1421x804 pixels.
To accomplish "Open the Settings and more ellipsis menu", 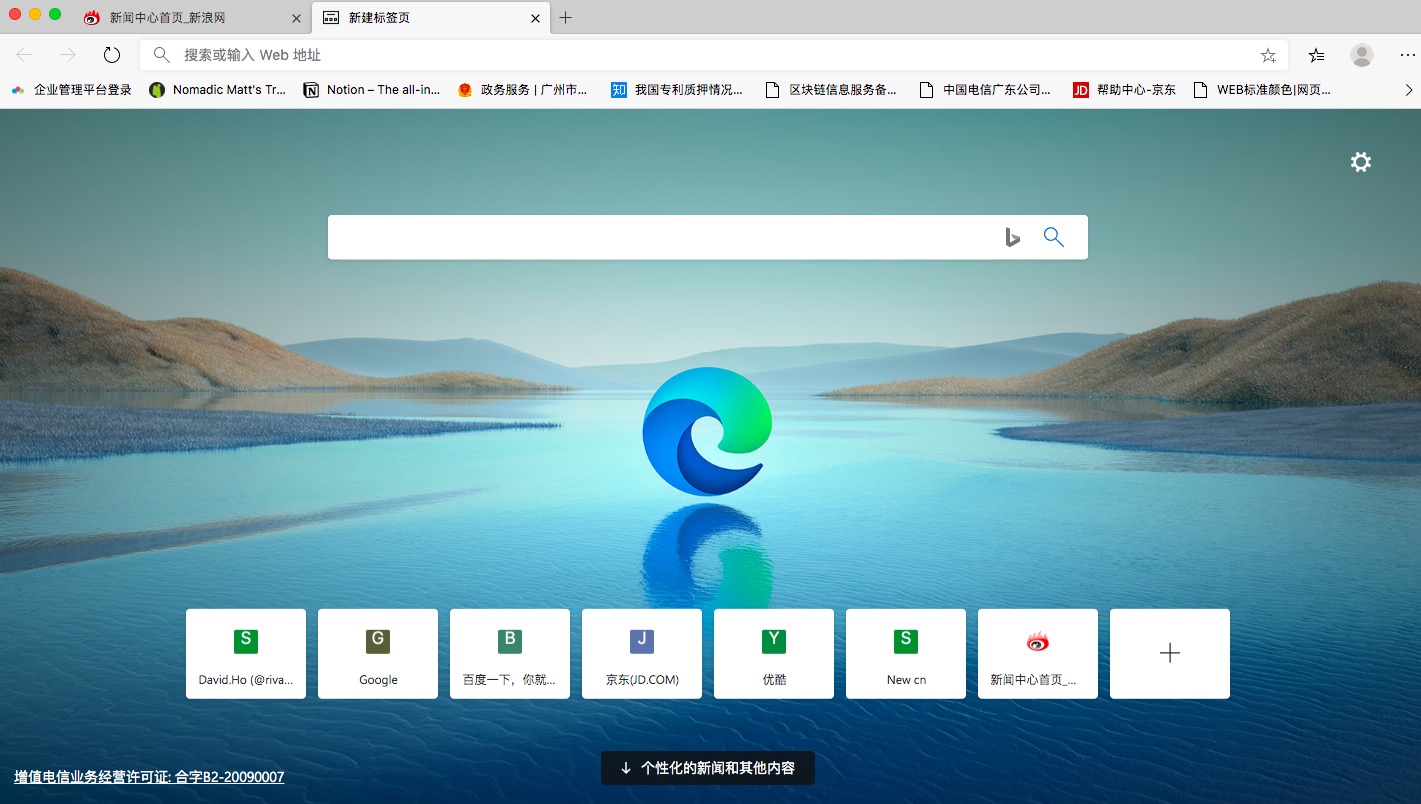I will [x=1407, y=55].
